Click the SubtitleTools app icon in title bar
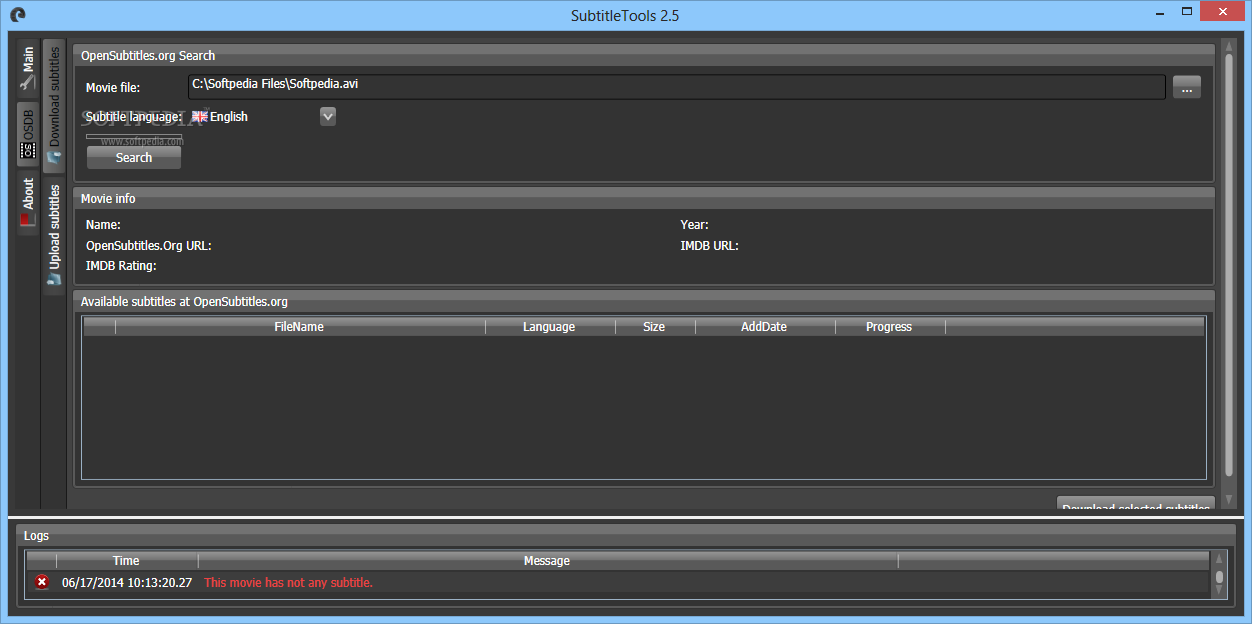 pyautogui.click(x=17, y=14)
